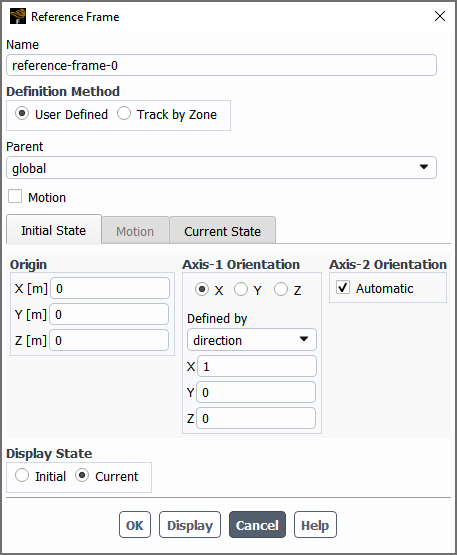Choose Z for Axis-1 Orientation

click(281, 290)
